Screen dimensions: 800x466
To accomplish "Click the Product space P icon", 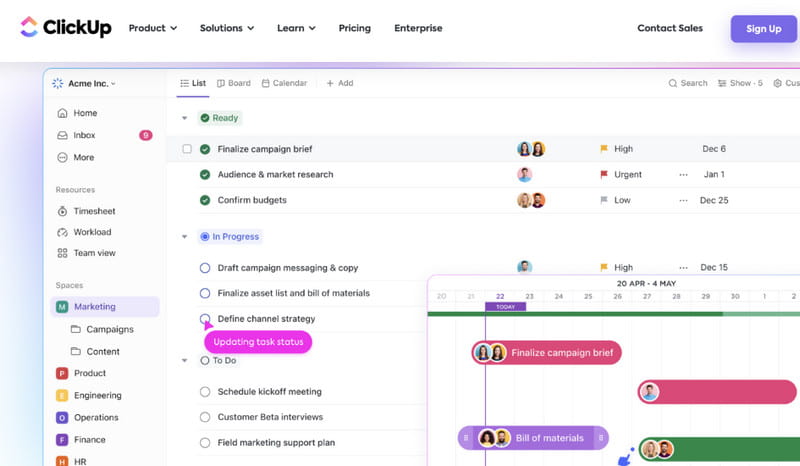I will click(x=62, y=373).
